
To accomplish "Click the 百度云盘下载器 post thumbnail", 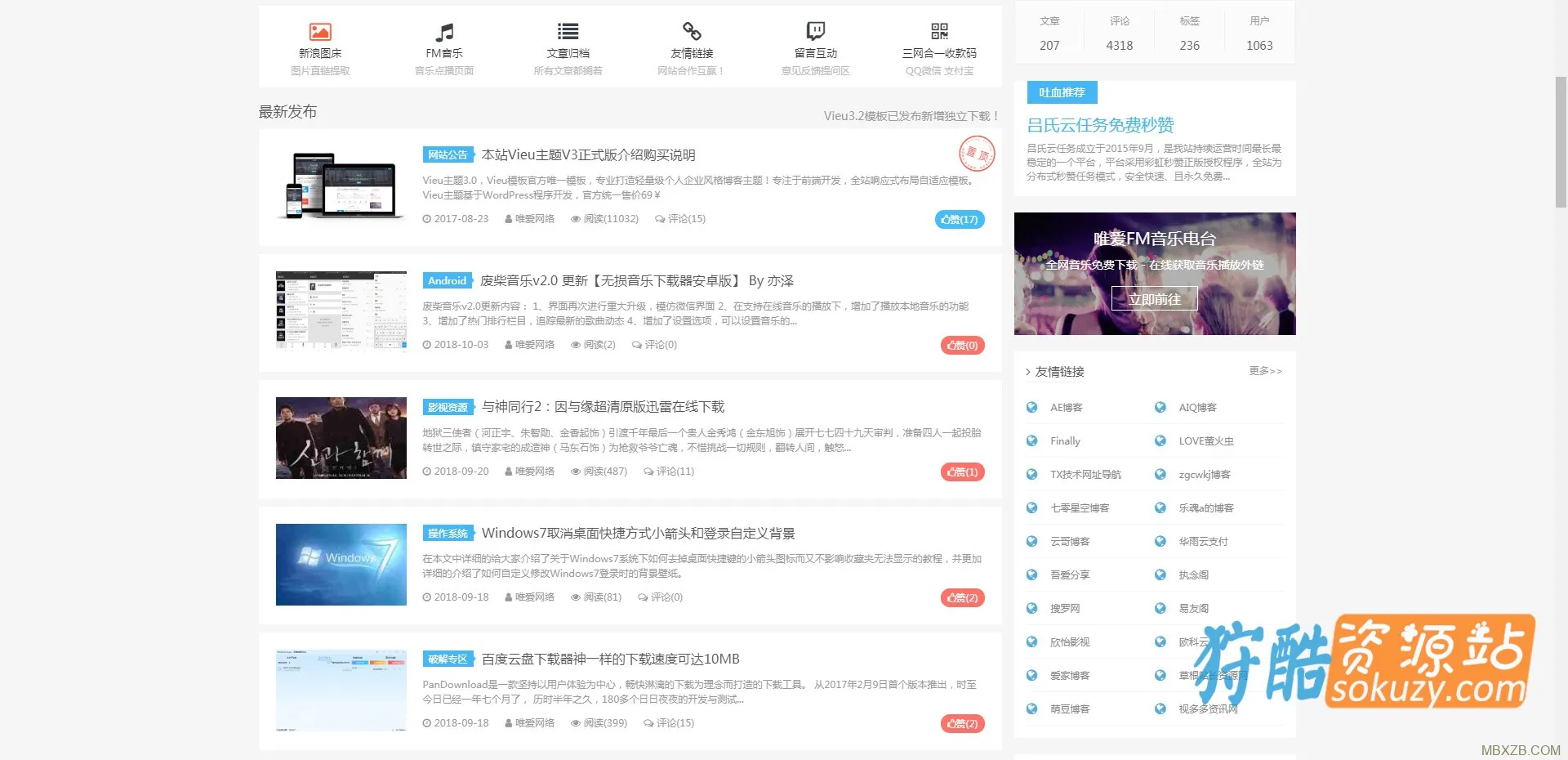I will point(341,691).
